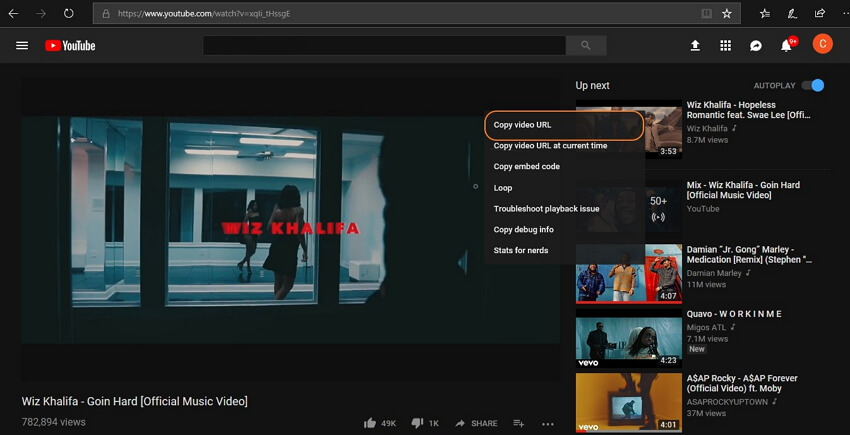Image resolution: width=850 pixels, height=435 pixels.
Task: Click the address bar lock icon
Action: click(106, 14)
